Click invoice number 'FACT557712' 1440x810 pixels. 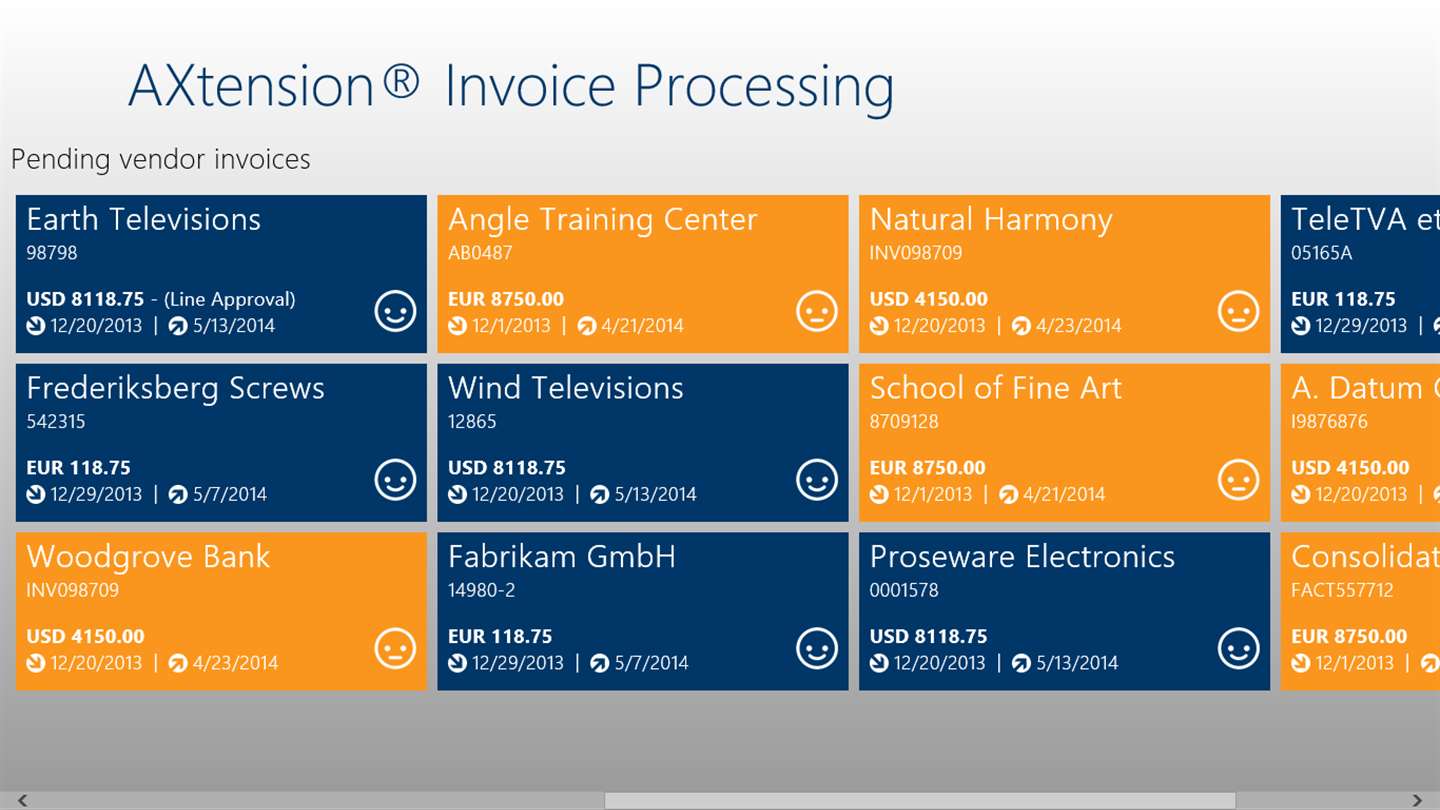pyautogui.click(x=1342, y=591)
